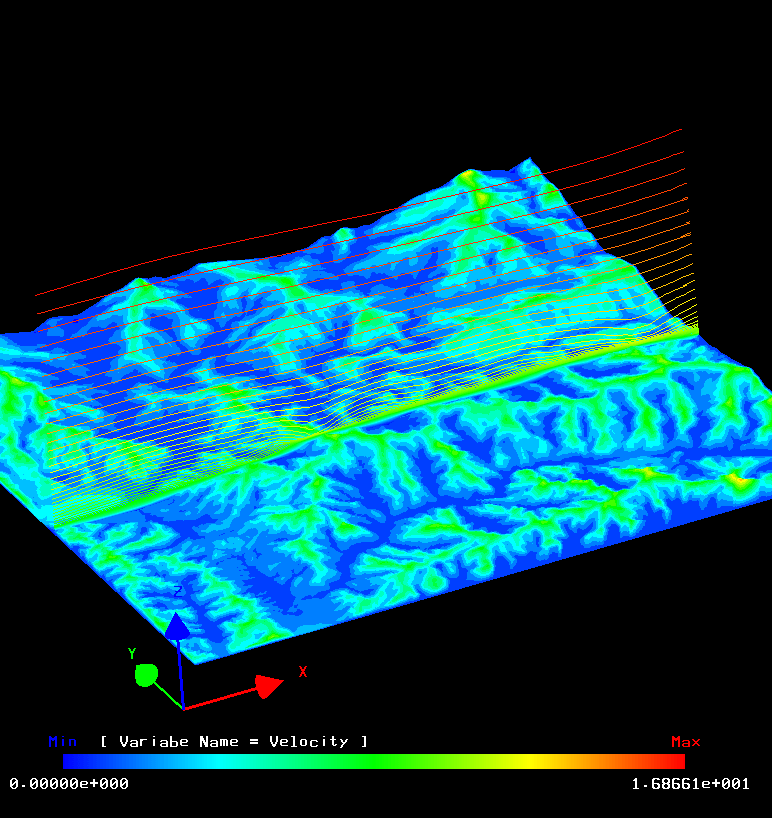The height and width of the screenshot is (818, 772).
Task: Click the maximum value 1.68661e+001
Action: point(690,784)
